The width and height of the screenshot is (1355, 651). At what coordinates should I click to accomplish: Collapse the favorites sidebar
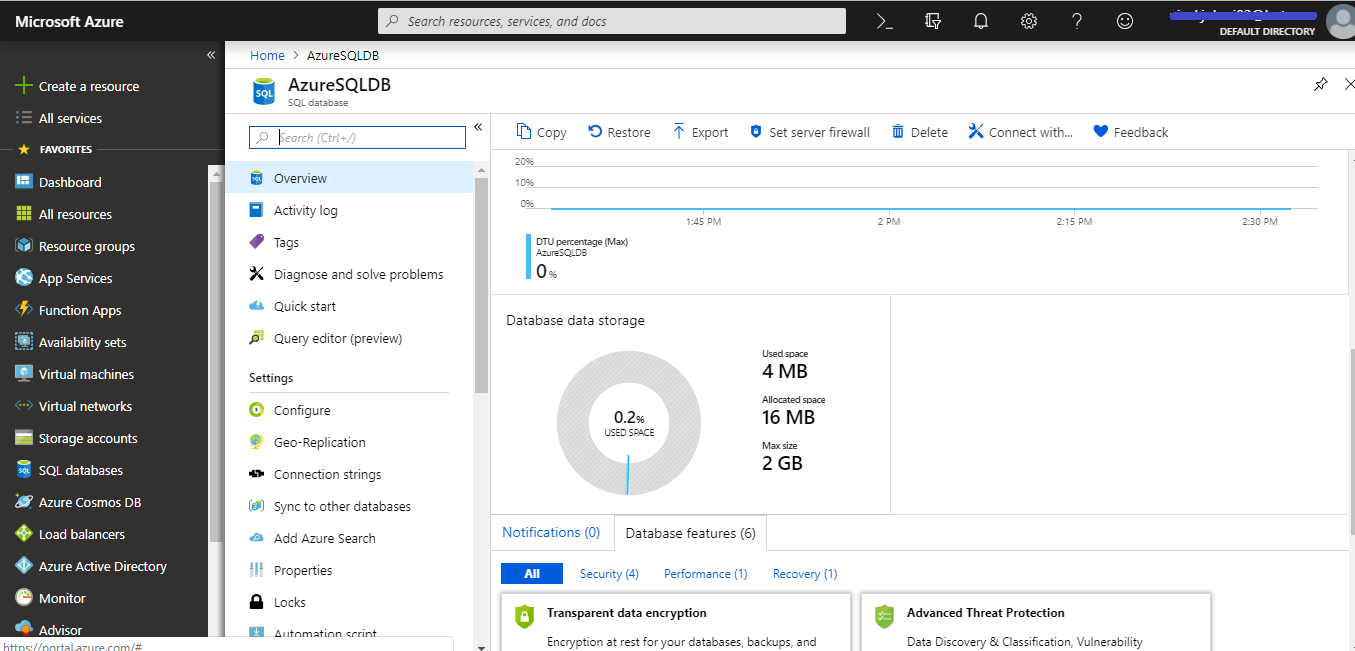(x=210, y=55)
